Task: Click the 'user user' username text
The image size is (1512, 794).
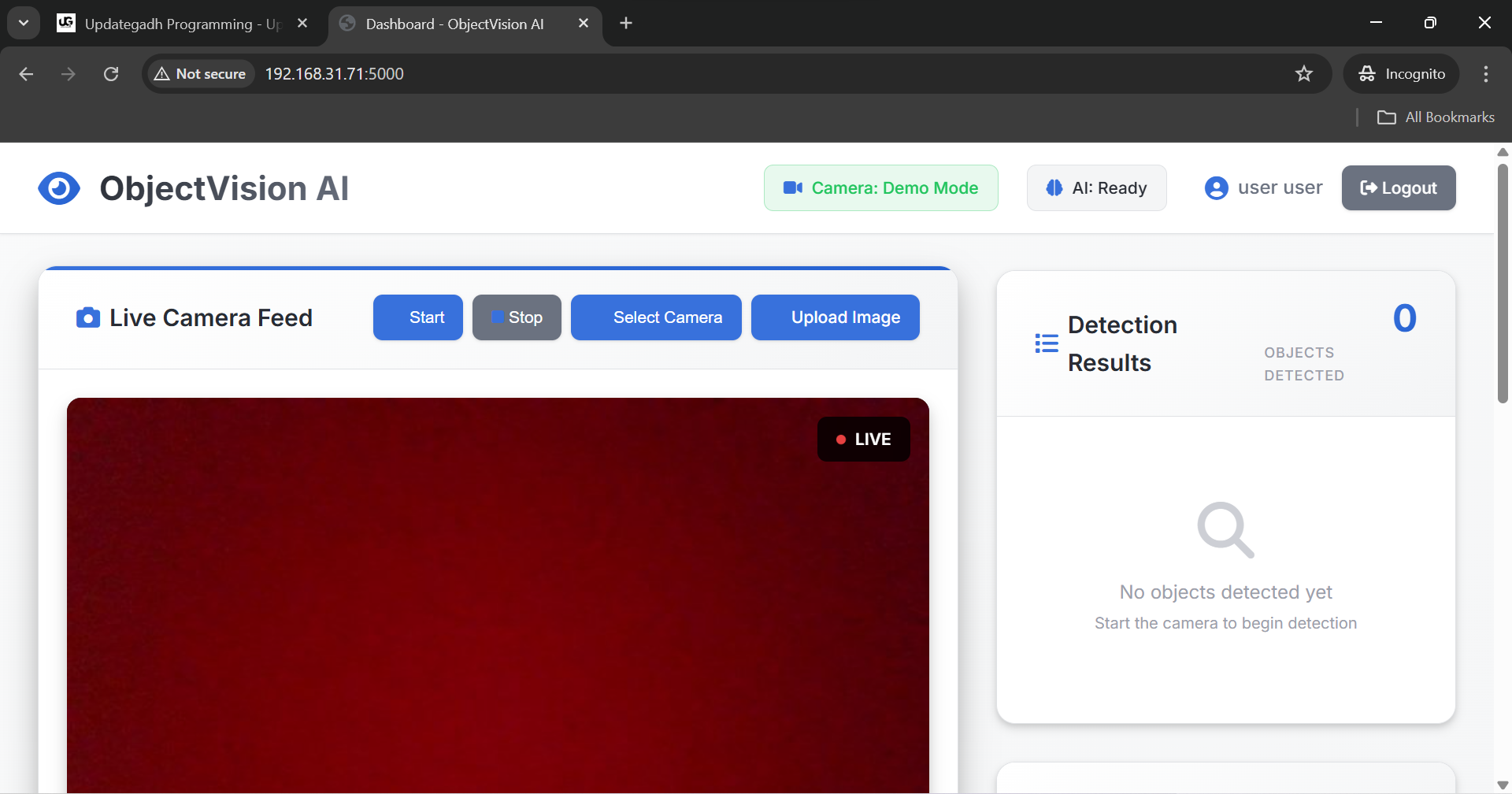Action: [x=1280, y=187]
